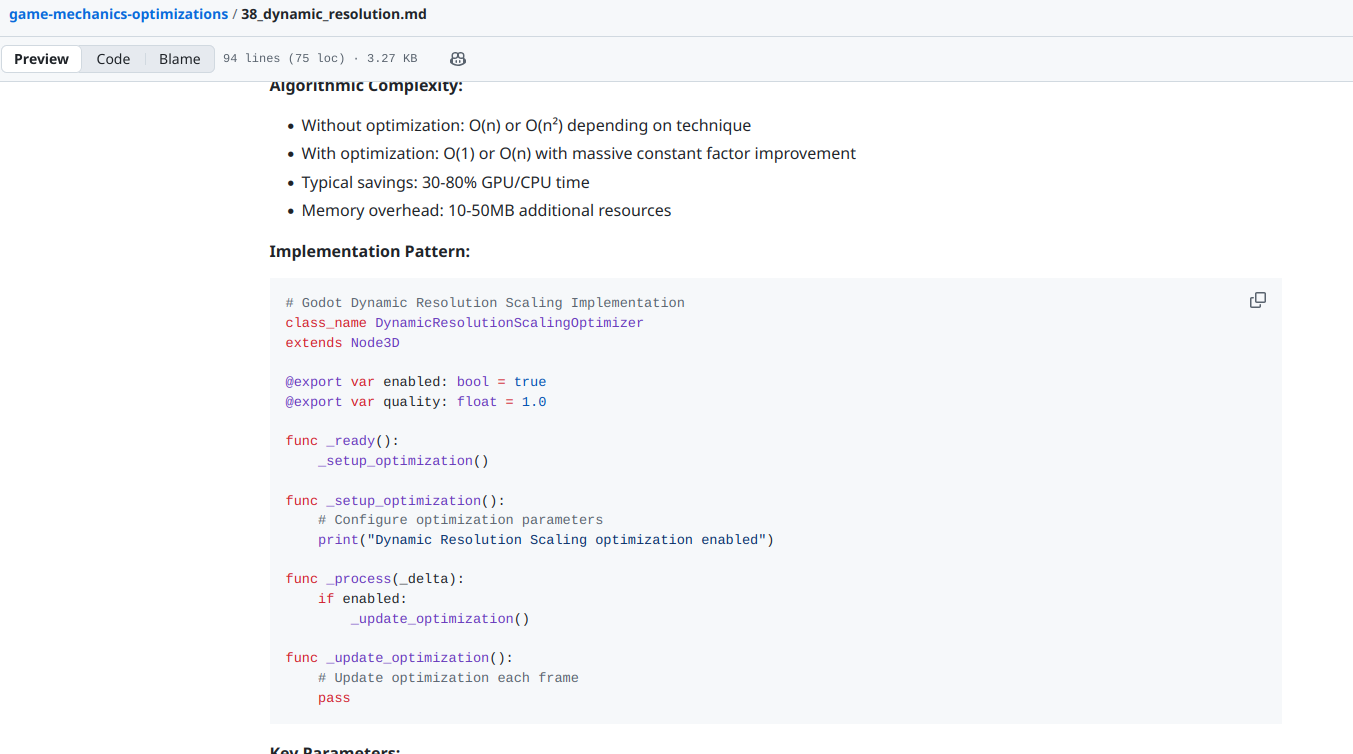Image resolution: width=1353 pixels, height=754 pixels.
Task: Click the 'Typical savings' bullet point
Action: click(x=445, y=182)
